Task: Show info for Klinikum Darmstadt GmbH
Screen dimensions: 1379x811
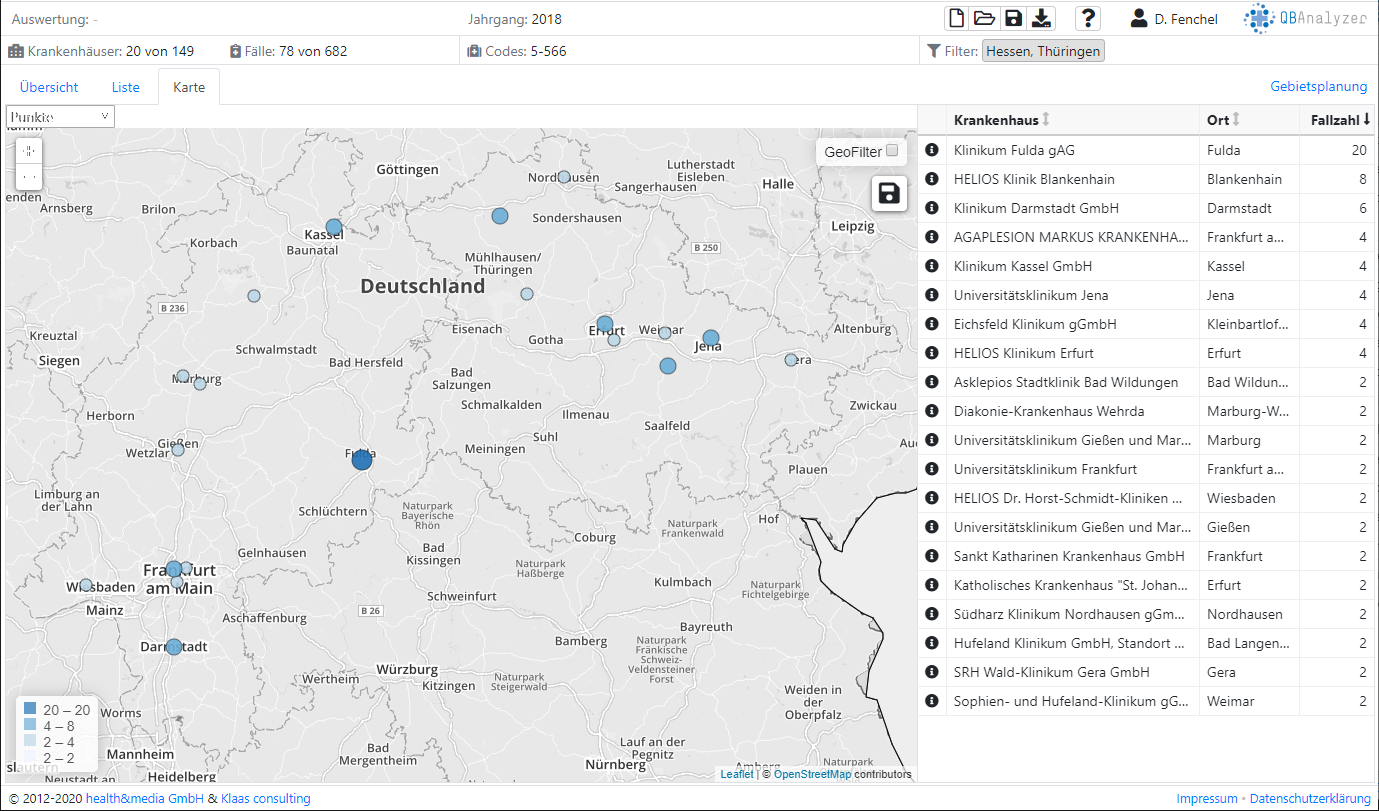Action: pyautogui.click(x=932, y=208)
